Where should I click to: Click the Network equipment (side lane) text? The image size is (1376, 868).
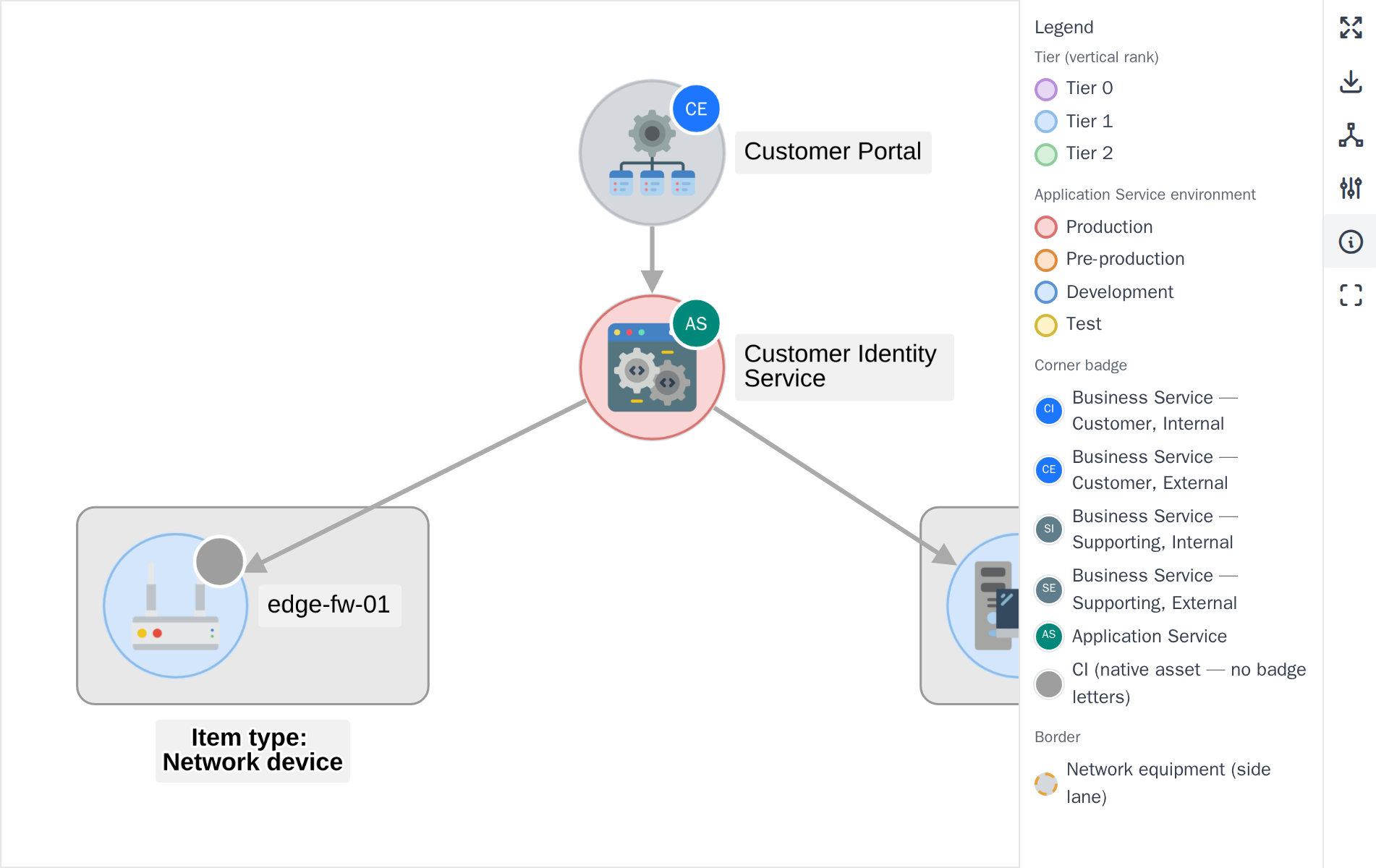[x=1168, y=783]
